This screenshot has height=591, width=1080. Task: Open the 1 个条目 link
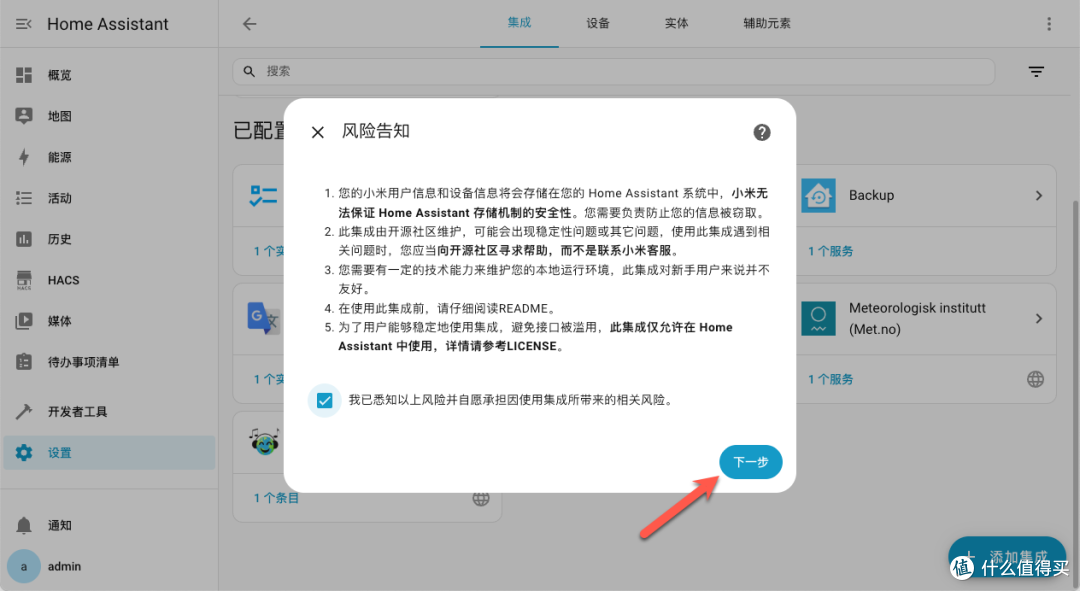(x=276, y=498)
